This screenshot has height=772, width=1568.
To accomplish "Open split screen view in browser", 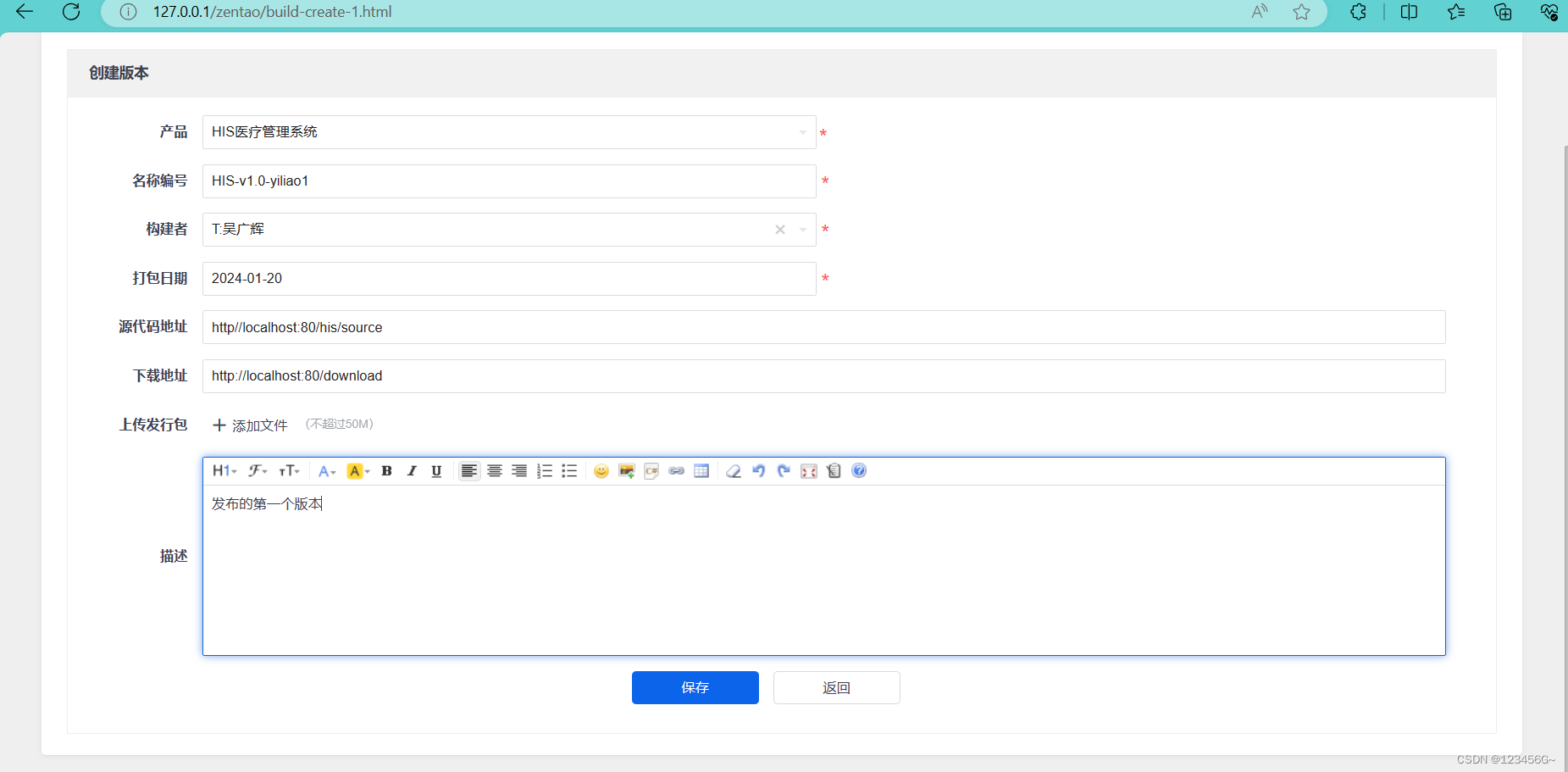I will click(1410, 12).
